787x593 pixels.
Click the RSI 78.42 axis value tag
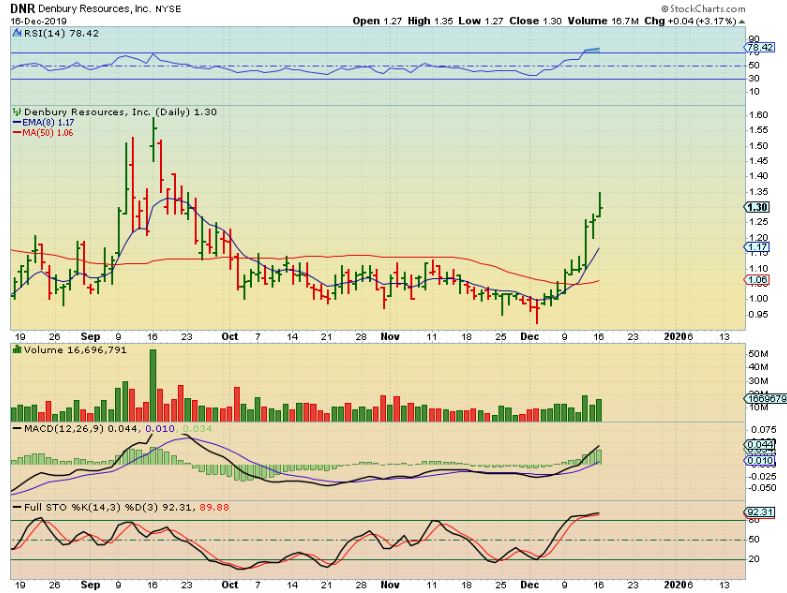click(x=760, y=48)
